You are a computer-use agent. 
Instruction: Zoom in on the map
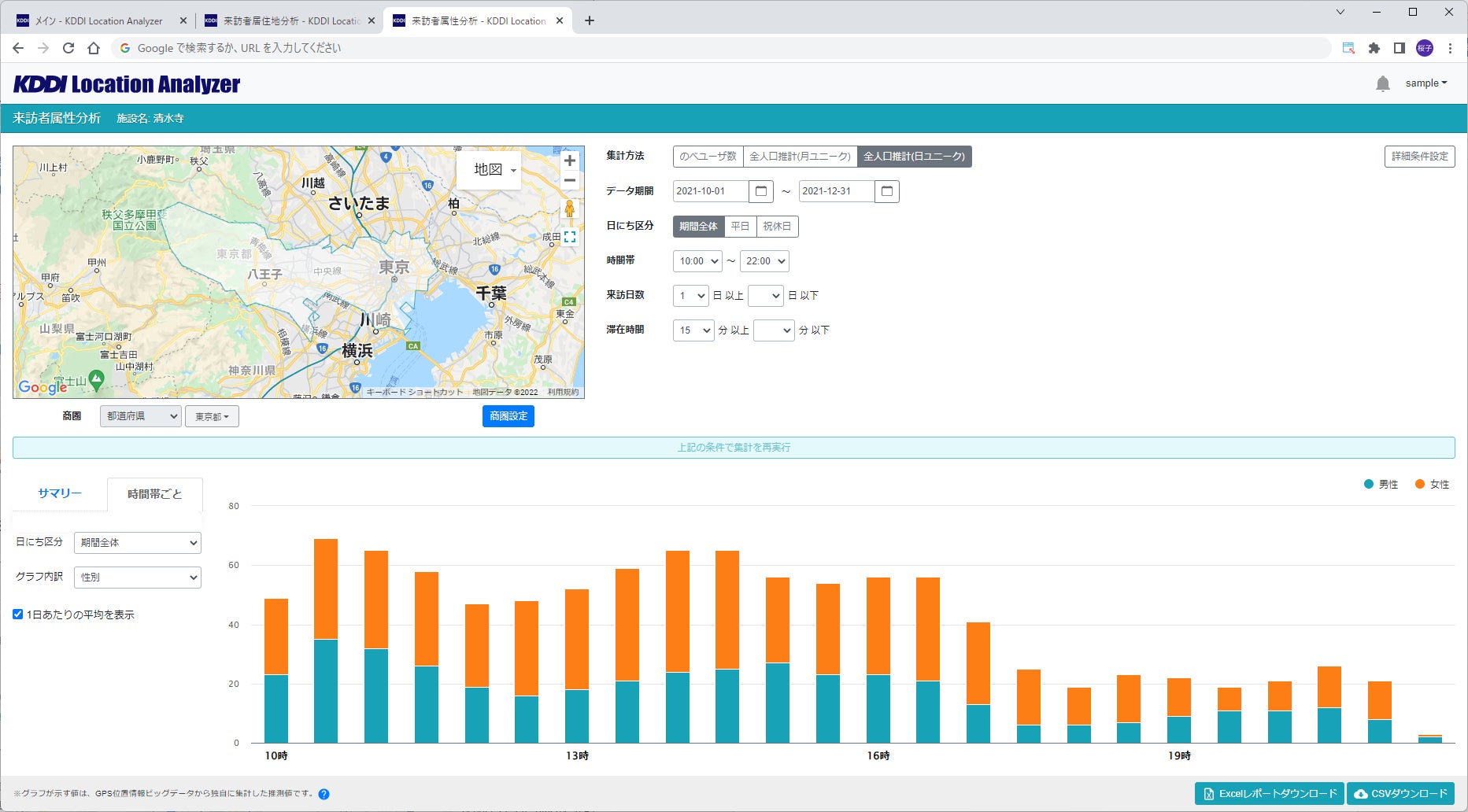pyautogui.click(x=569, y=161)
